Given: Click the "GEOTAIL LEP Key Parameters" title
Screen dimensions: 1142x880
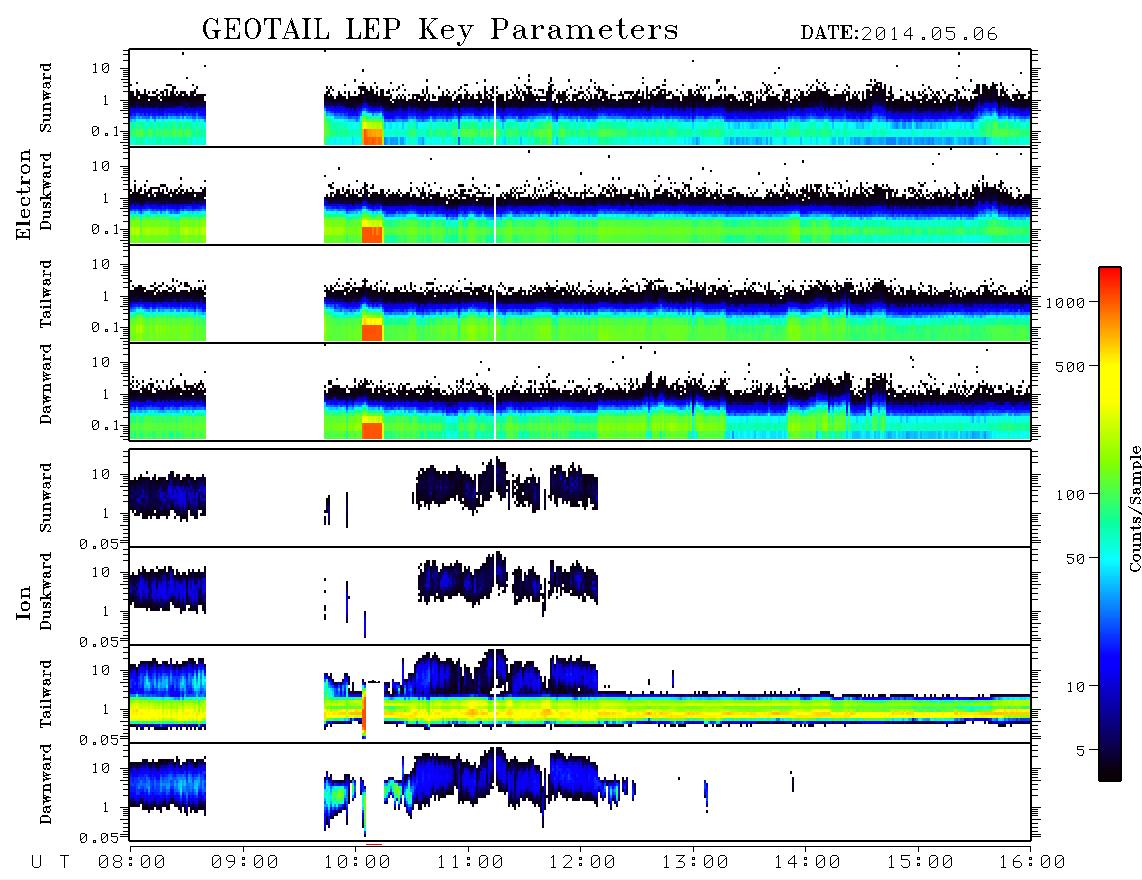Looking at the screenshot, I should (440, 30).
